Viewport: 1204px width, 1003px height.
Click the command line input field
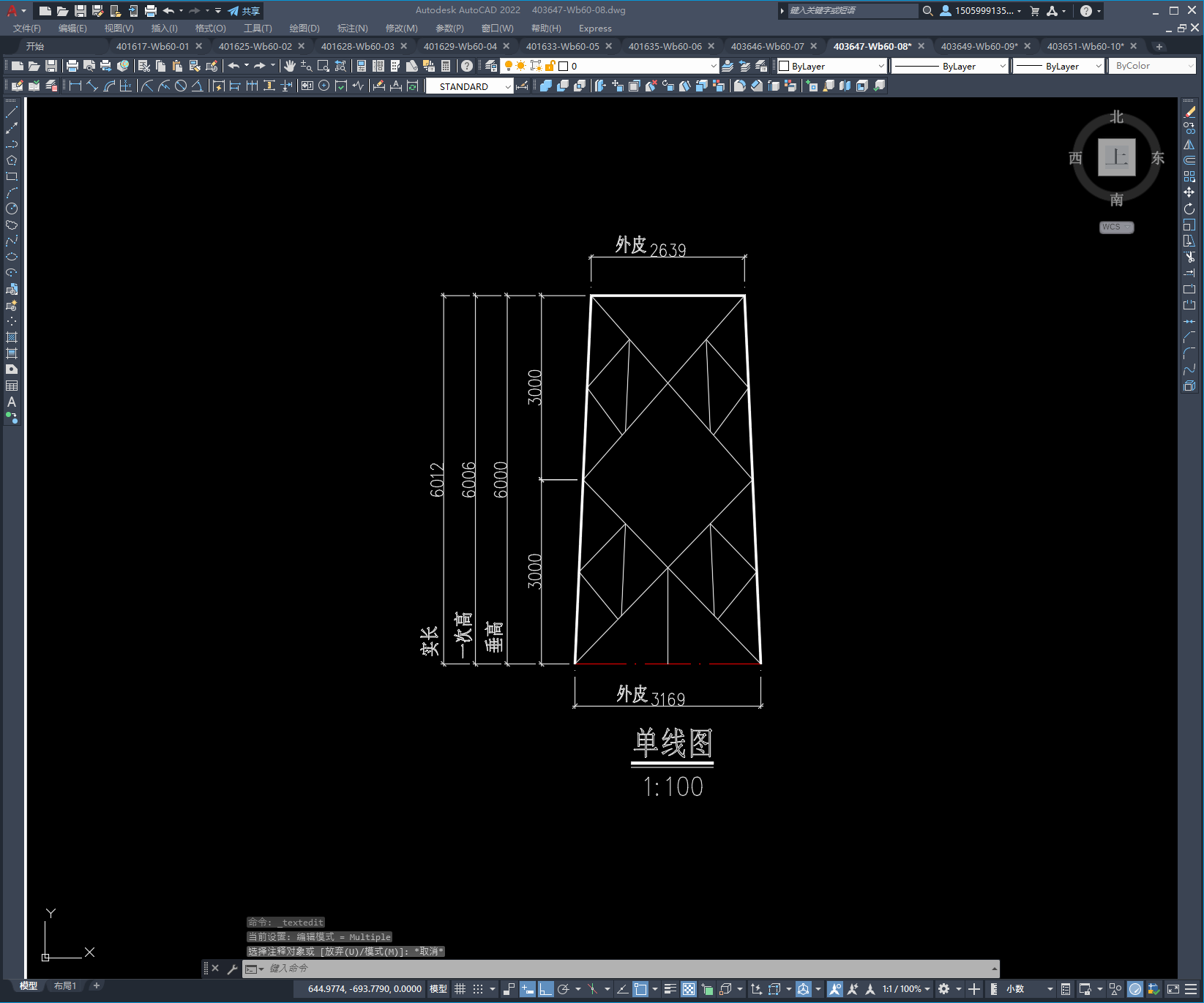pyautogui.click(x=622, y=969)
